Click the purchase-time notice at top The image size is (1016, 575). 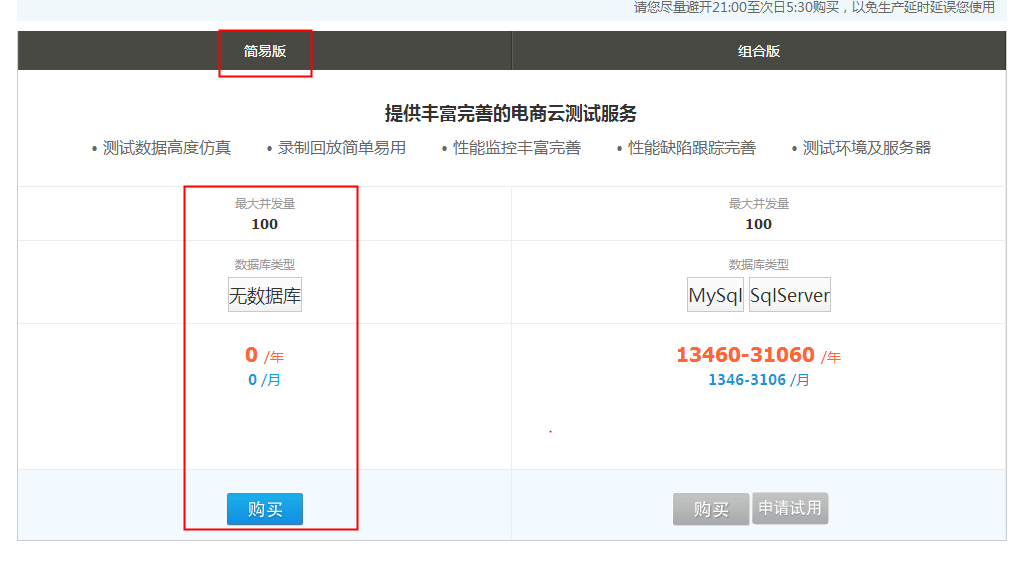click(814, 8)
